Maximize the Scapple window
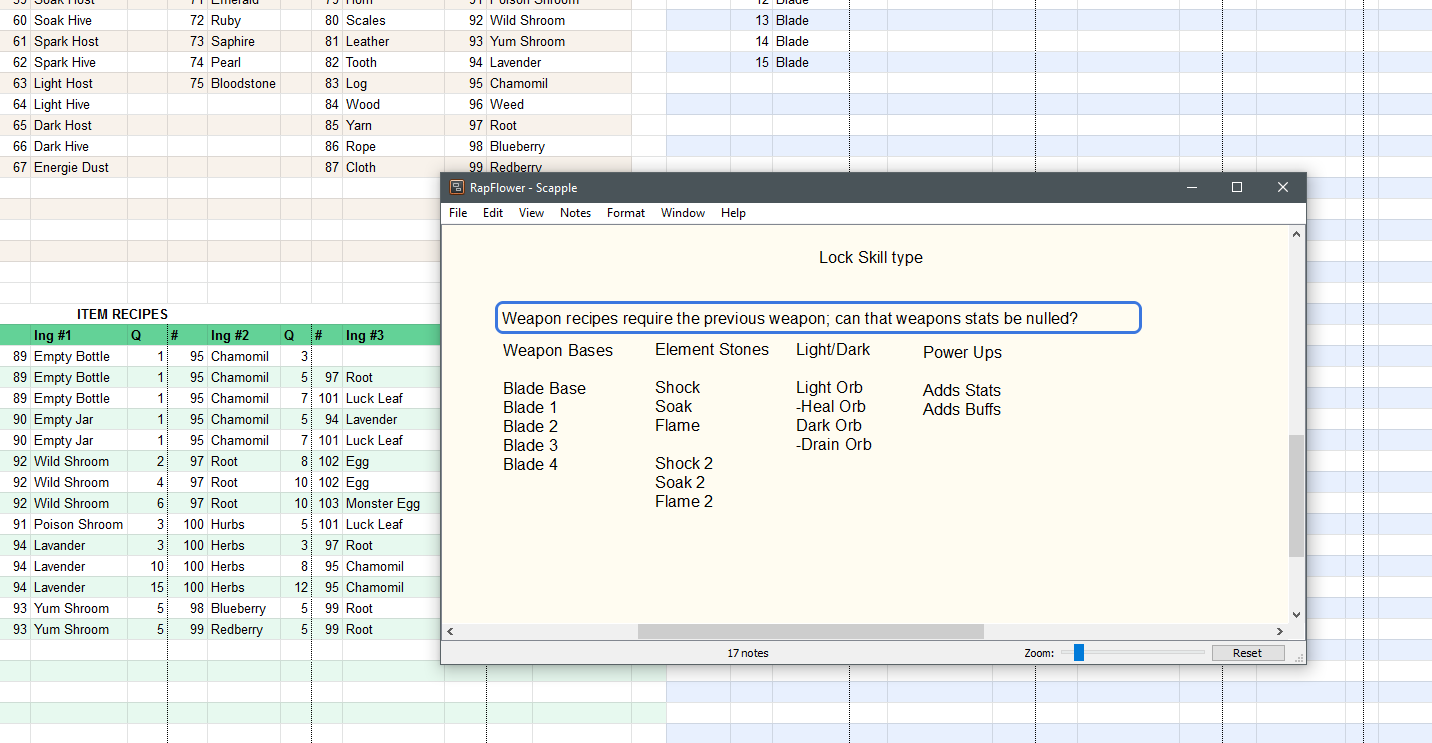The width and height of the screenshot is (1432, 743). point(1237,187)
